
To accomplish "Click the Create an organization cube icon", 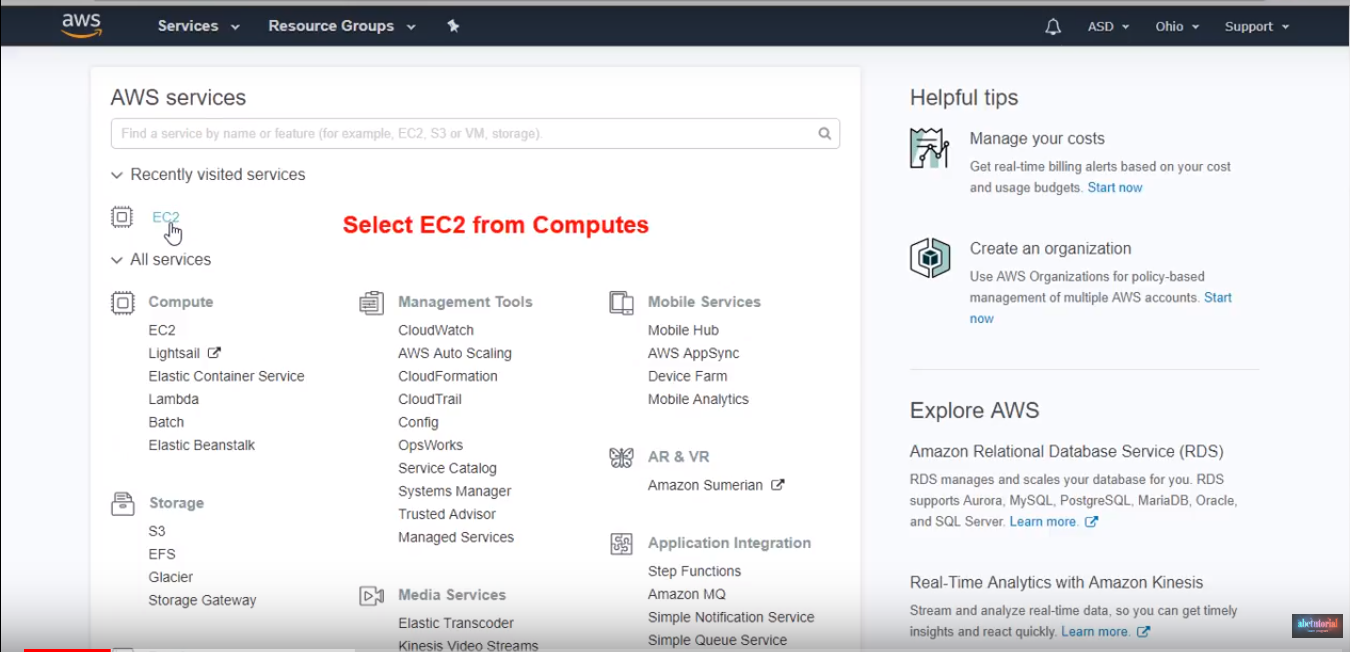I will point(929,258).
